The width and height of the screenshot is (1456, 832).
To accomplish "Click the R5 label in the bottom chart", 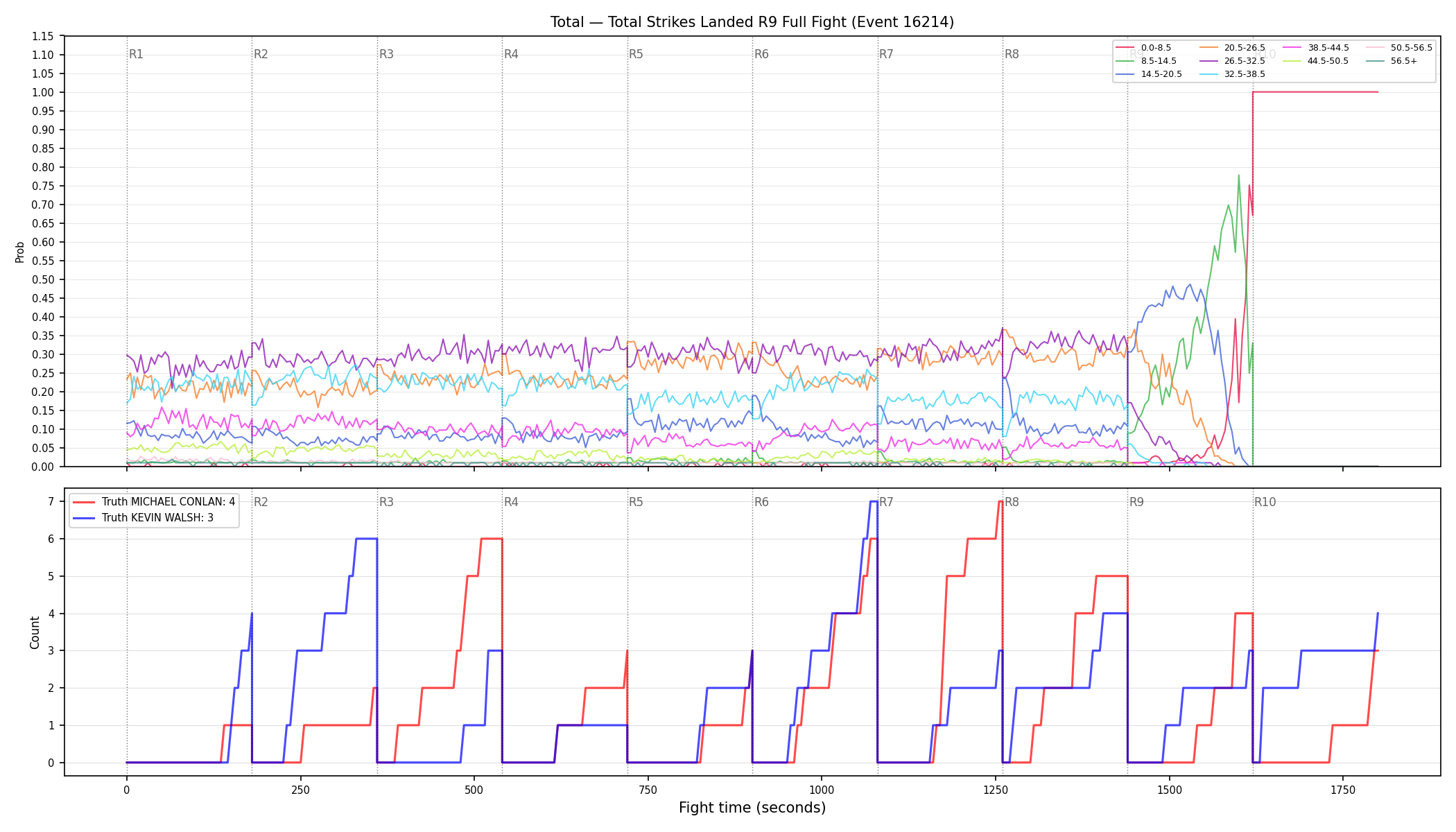I will click(636, 502).
